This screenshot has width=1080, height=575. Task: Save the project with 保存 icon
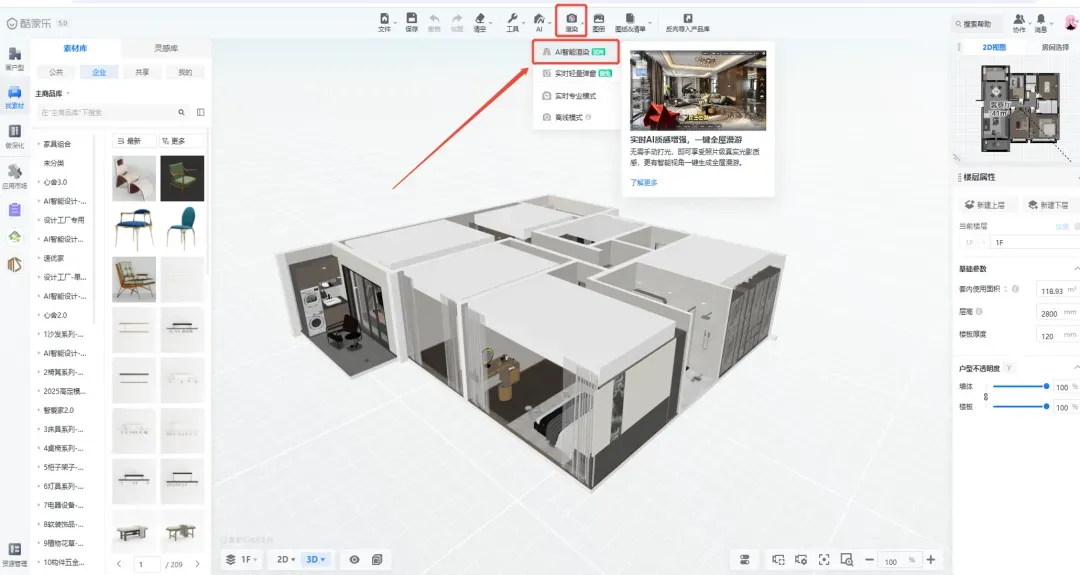pyautogui.click(x=411, y=19)
